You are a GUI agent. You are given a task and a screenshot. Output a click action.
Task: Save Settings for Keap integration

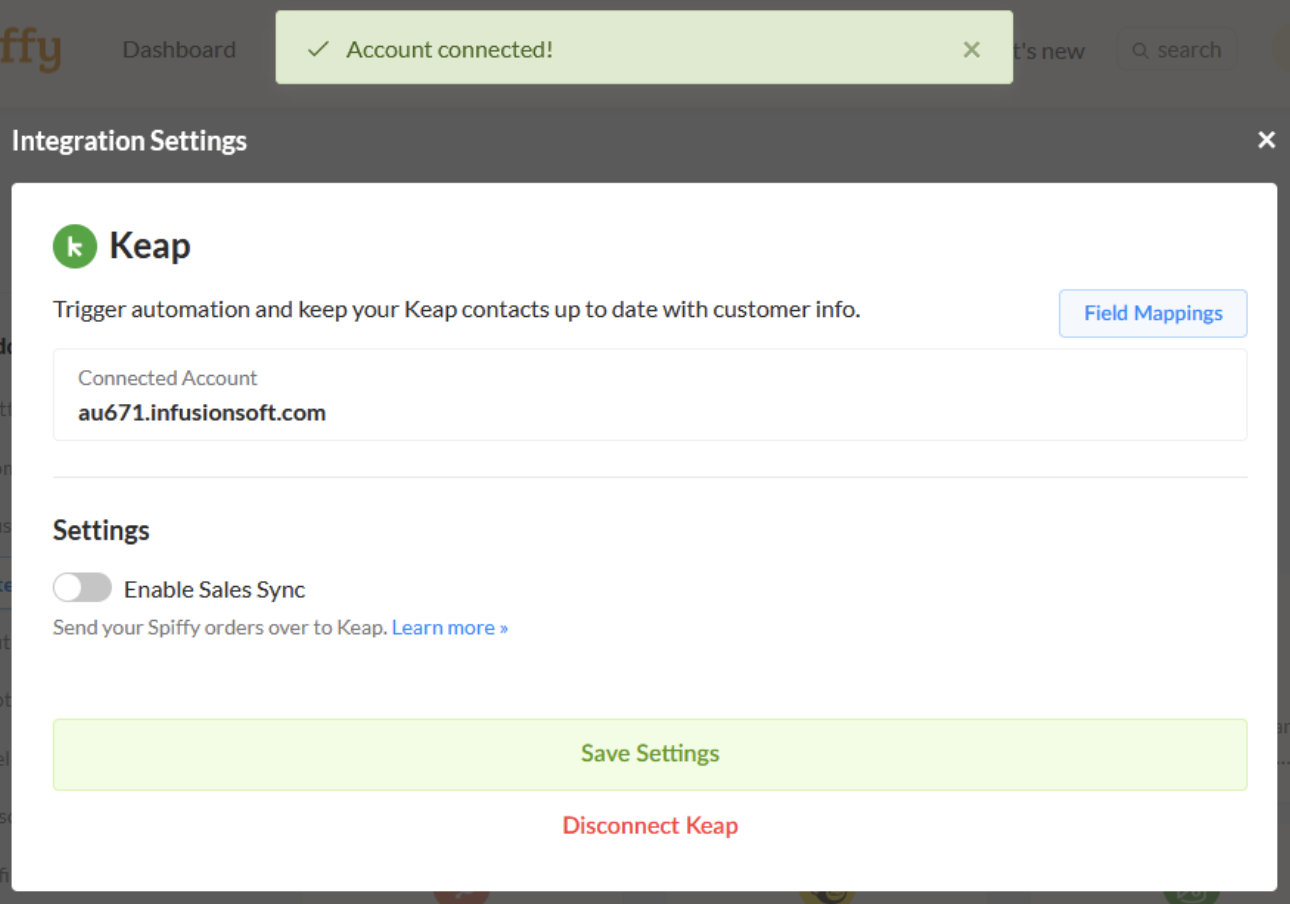(x=650, y=754)
